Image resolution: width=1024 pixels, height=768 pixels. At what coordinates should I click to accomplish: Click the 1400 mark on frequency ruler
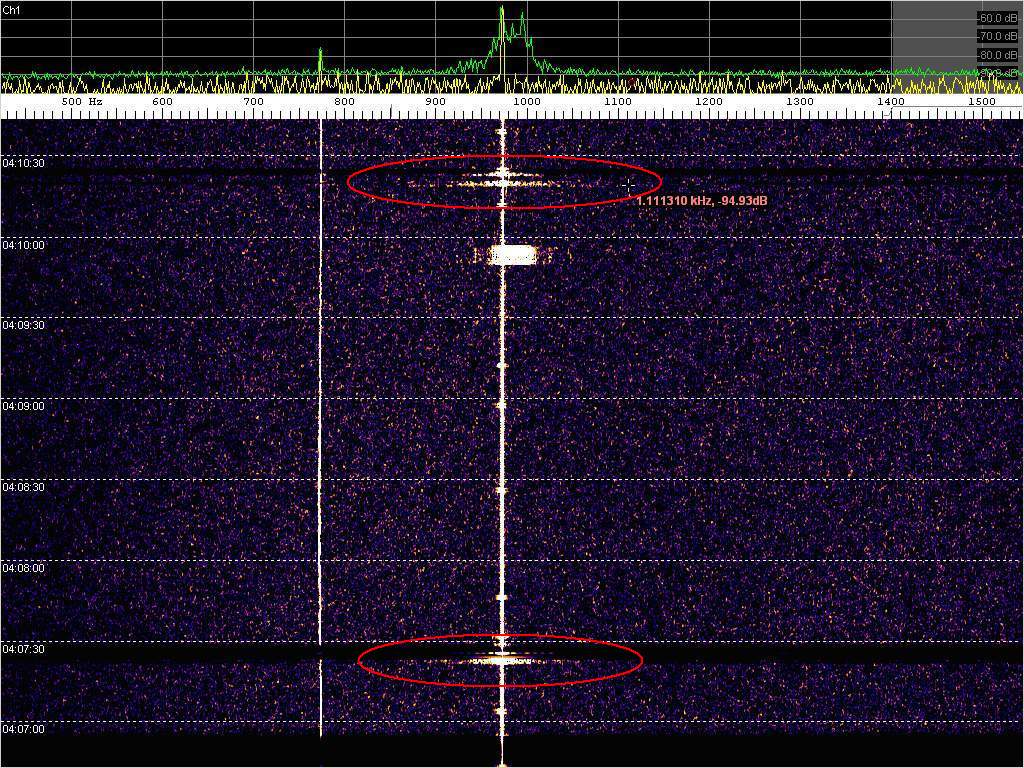pyautogui.click(x=890, y=102)
